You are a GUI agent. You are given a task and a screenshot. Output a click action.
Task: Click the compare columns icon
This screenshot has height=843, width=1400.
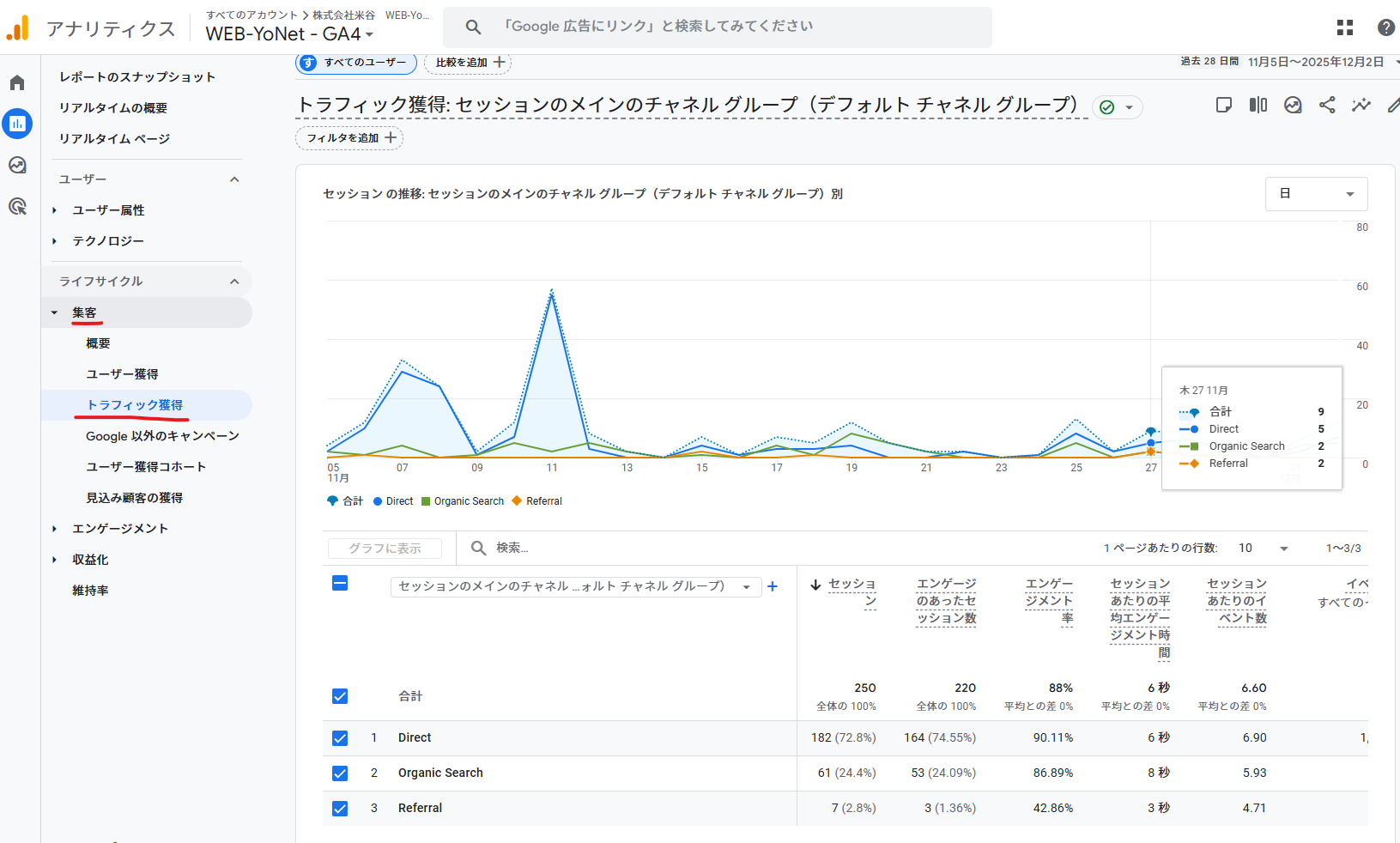point(1258,105)
